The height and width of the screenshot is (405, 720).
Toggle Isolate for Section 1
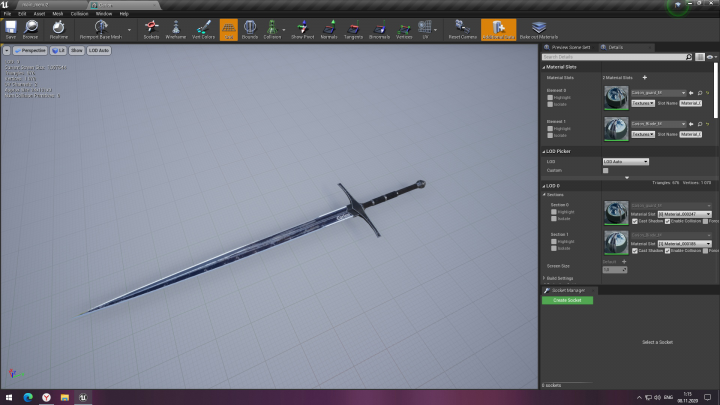(554, 248)
